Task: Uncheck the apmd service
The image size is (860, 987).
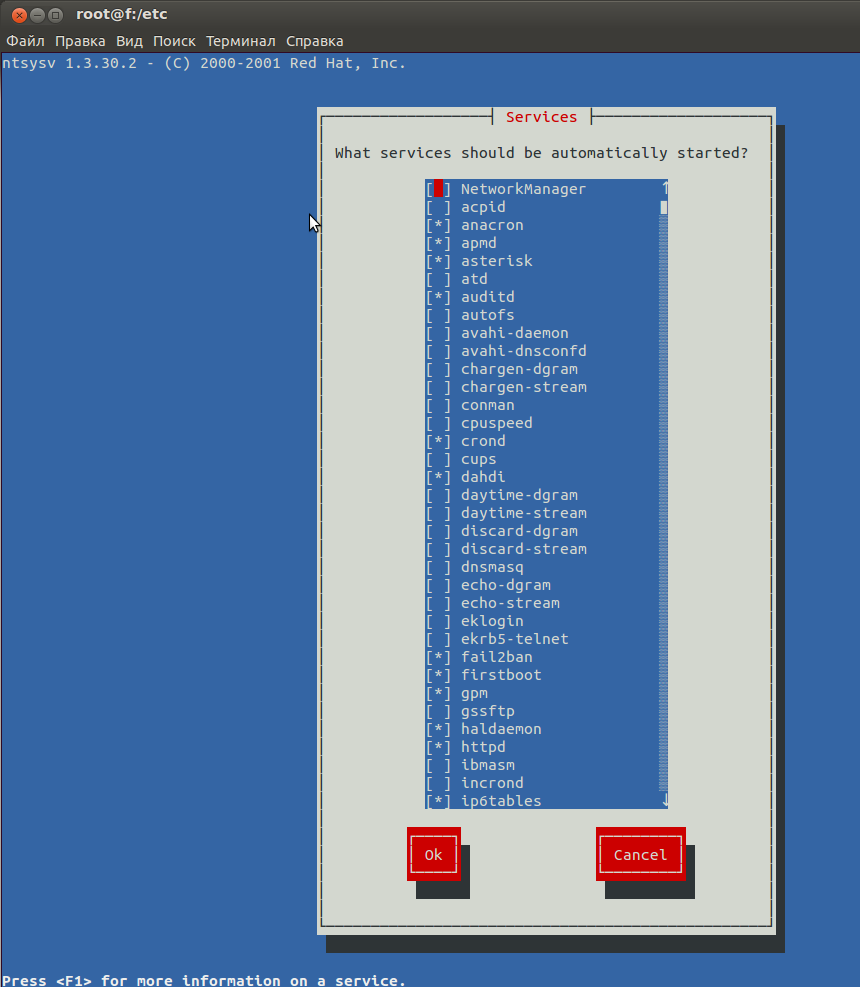Action: [x=439, y=243]
